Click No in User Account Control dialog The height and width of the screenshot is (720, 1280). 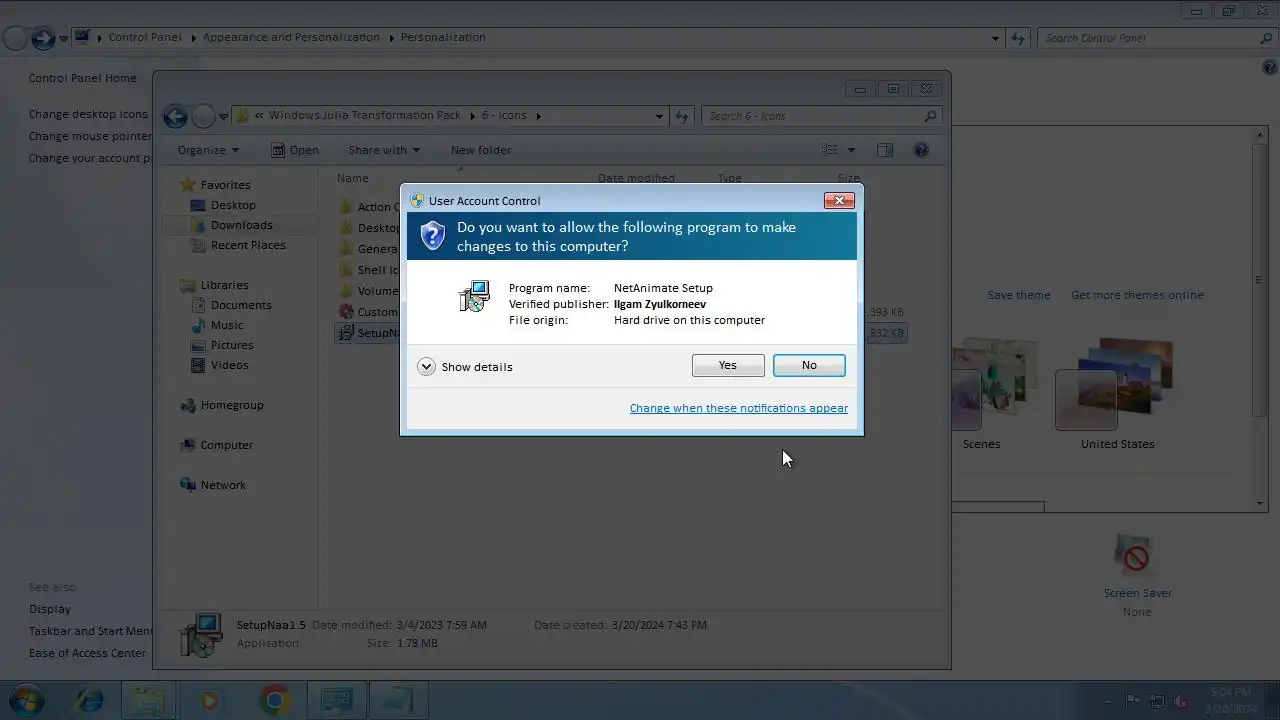tap(809, 366)
